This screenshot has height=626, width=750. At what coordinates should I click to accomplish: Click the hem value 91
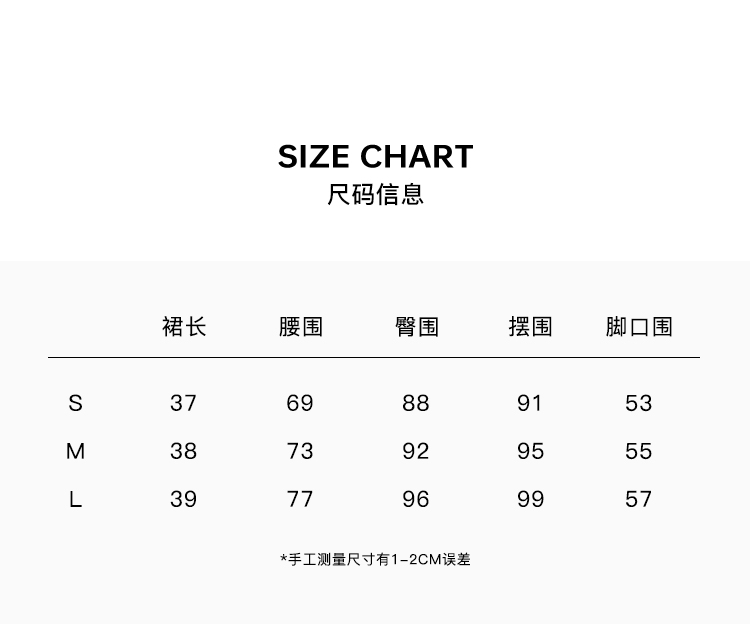[530, 403]
